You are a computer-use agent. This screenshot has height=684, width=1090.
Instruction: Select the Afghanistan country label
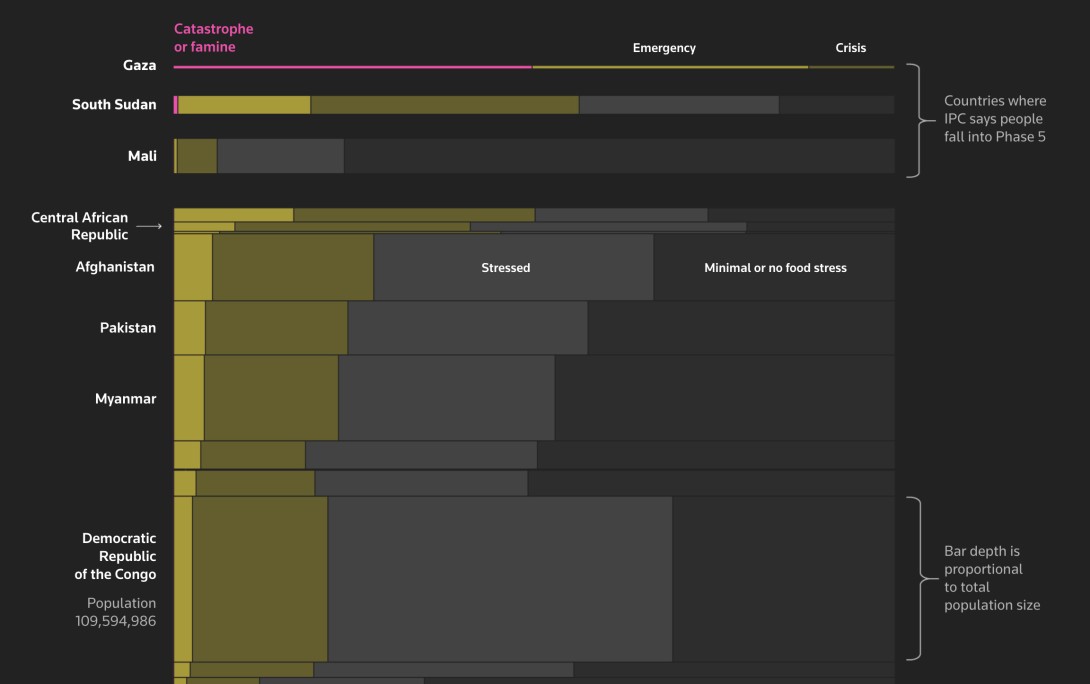[x=115, y=267]
